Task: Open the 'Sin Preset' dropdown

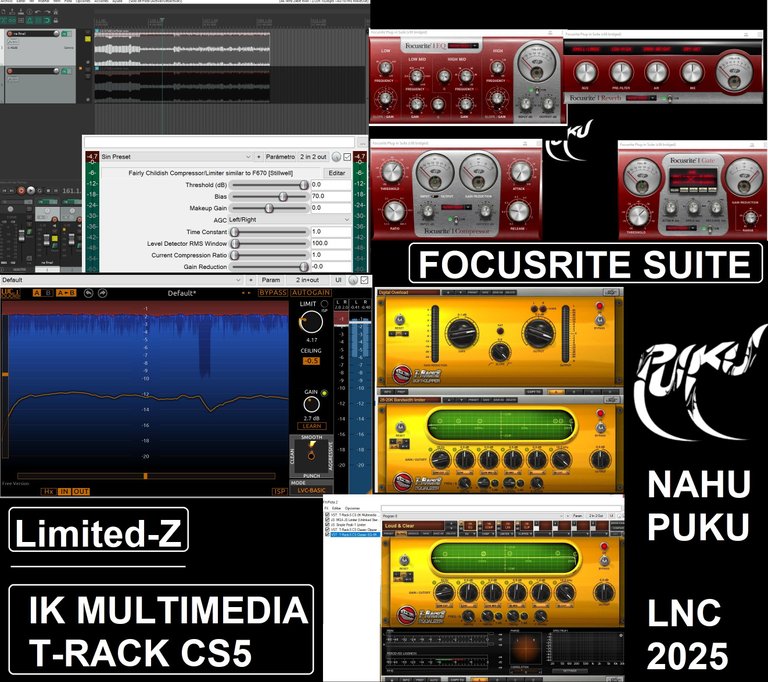Action: (x=176, y=157)
